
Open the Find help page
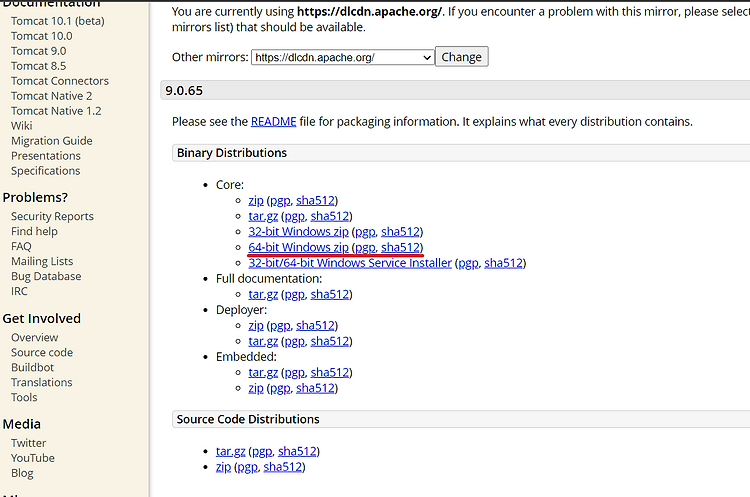[34, 232]
